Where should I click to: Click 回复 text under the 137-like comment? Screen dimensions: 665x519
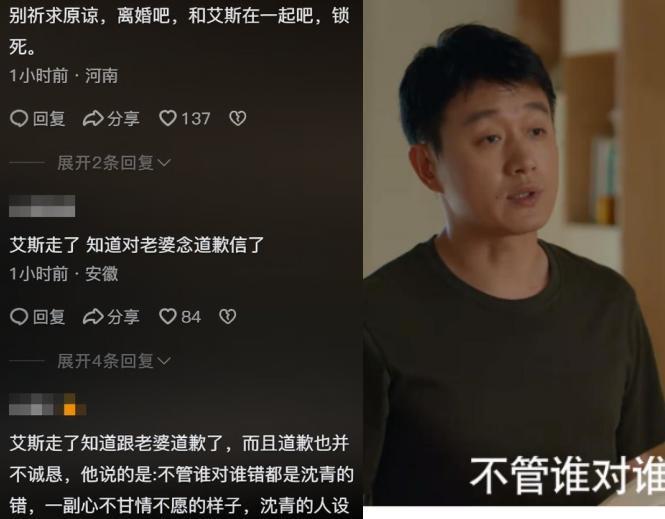tap(49, 119)
